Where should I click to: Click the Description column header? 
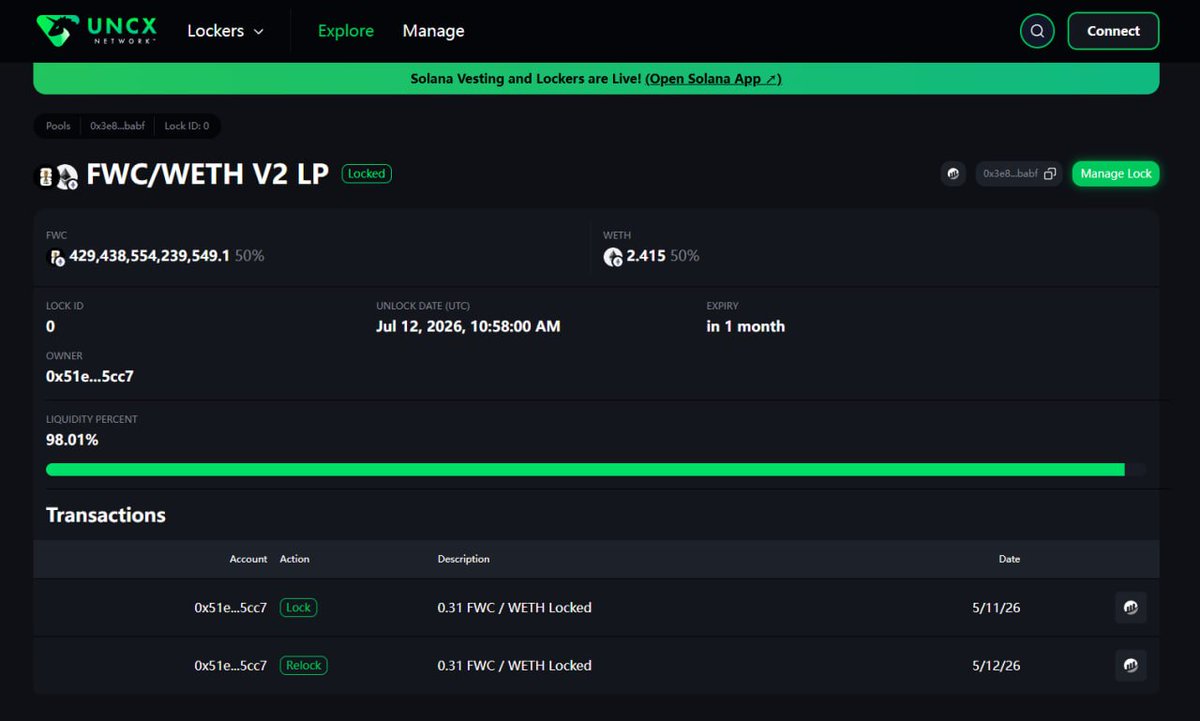tap(464, 559)
